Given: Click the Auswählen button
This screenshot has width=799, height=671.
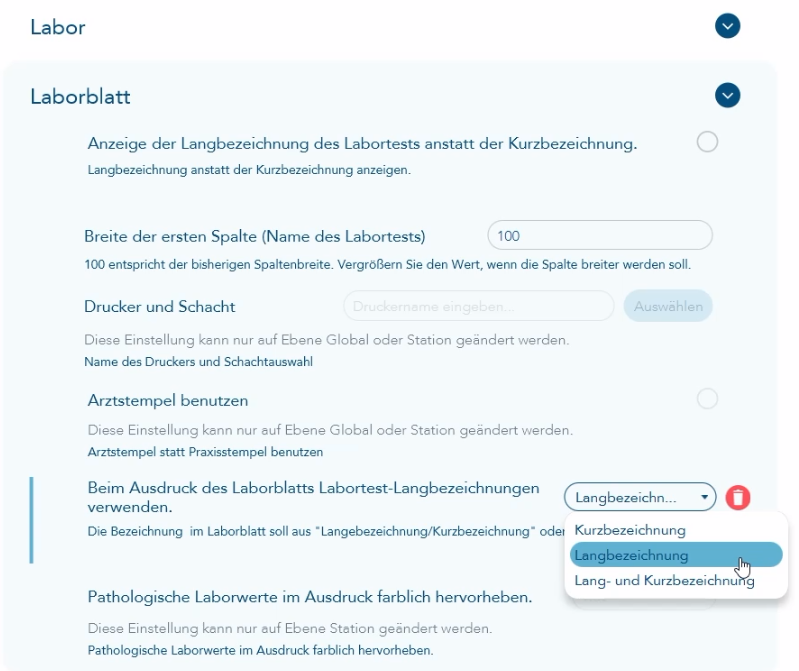Looking at the screenshot, I should pos(668,306).
